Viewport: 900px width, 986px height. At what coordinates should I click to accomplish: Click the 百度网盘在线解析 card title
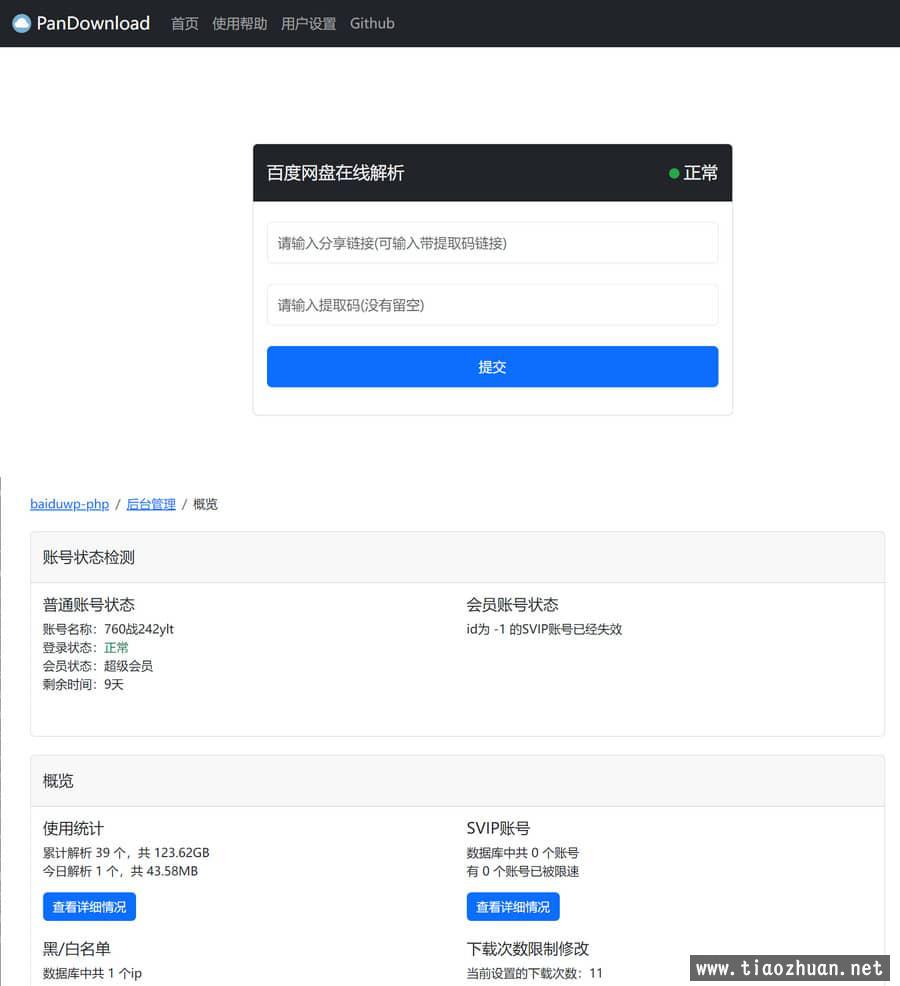[x=335, y=173]
